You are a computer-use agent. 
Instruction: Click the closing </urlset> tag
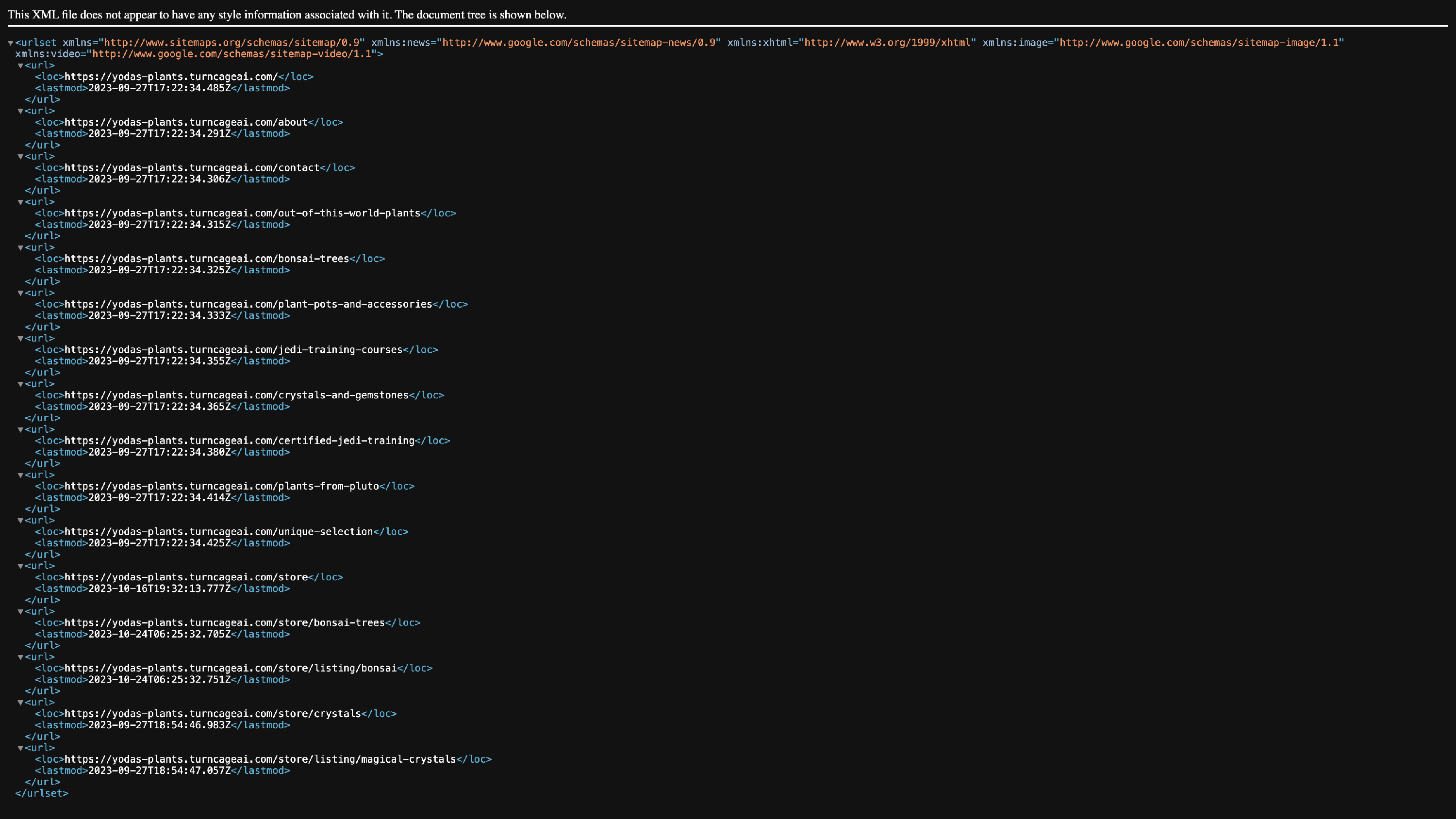[x=42, y=794]
